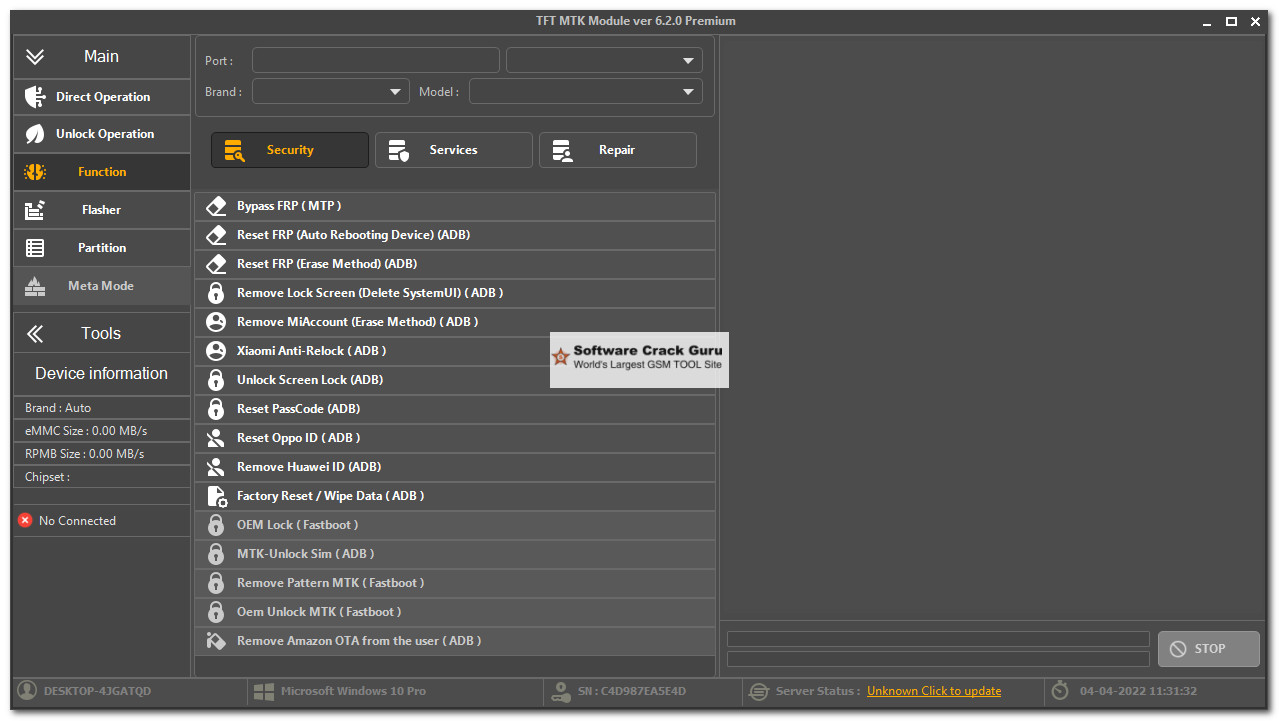Click padlock icon for Unlock Screen Lock

pyautogui.click(x=216, y=380)
